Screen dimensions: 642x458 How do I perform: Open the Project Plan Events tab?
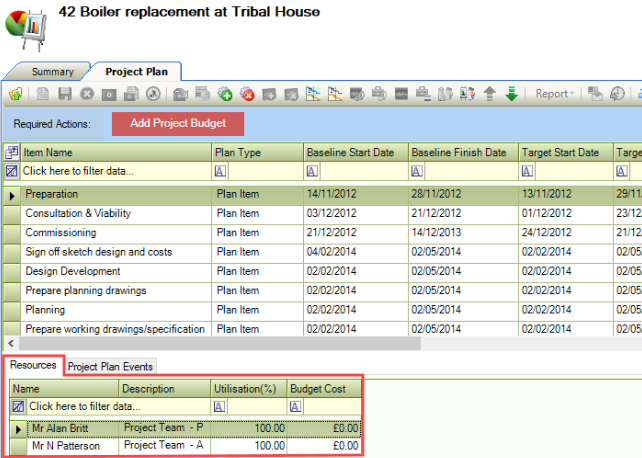pyautogui.click(x=110, y=367)
